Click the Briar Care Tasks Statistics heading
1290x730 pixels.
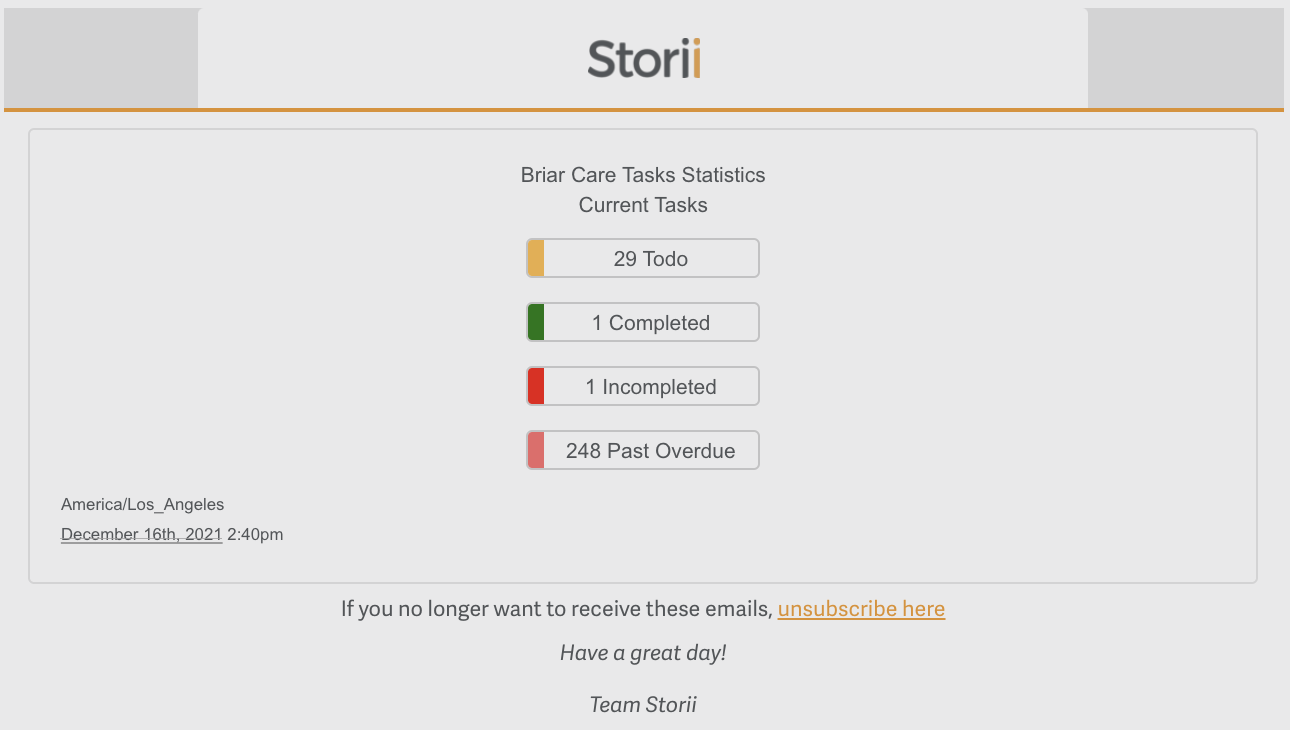click(643, 175)
